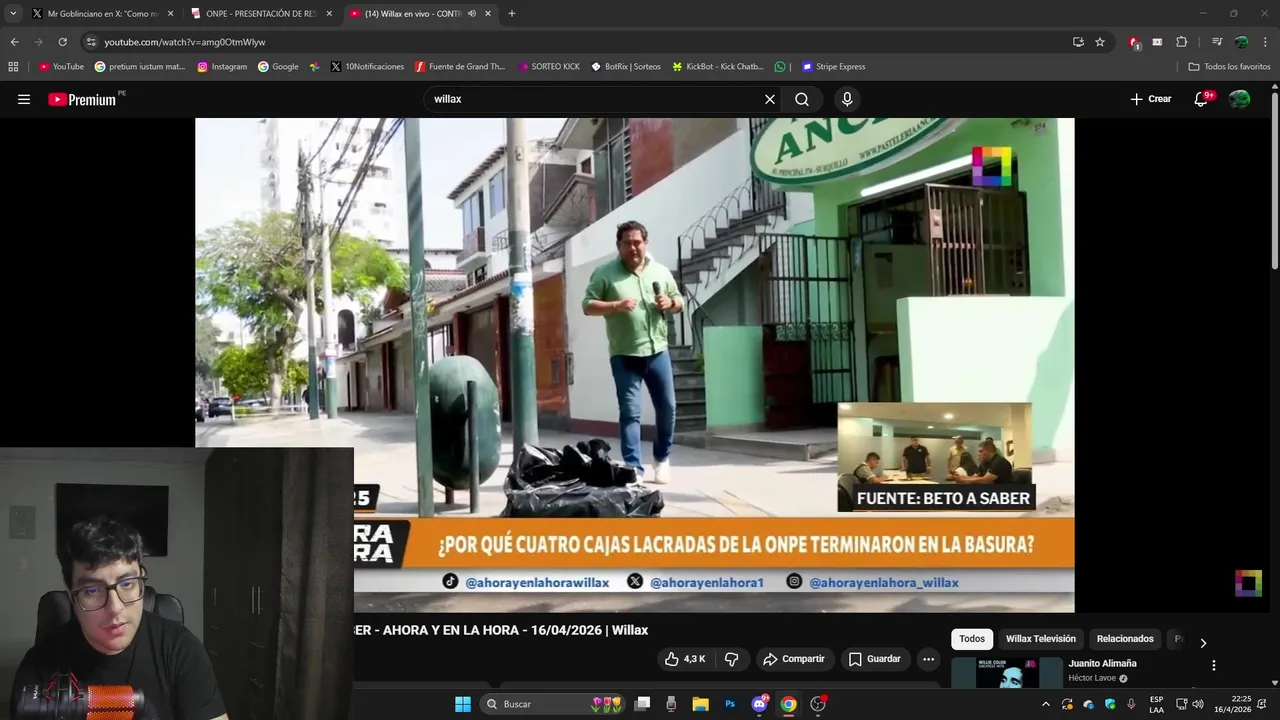The height and width of the screenshot is (720, 1280).
Task: Open the WhatsApp bookmark icon
Action: [780, 67]
